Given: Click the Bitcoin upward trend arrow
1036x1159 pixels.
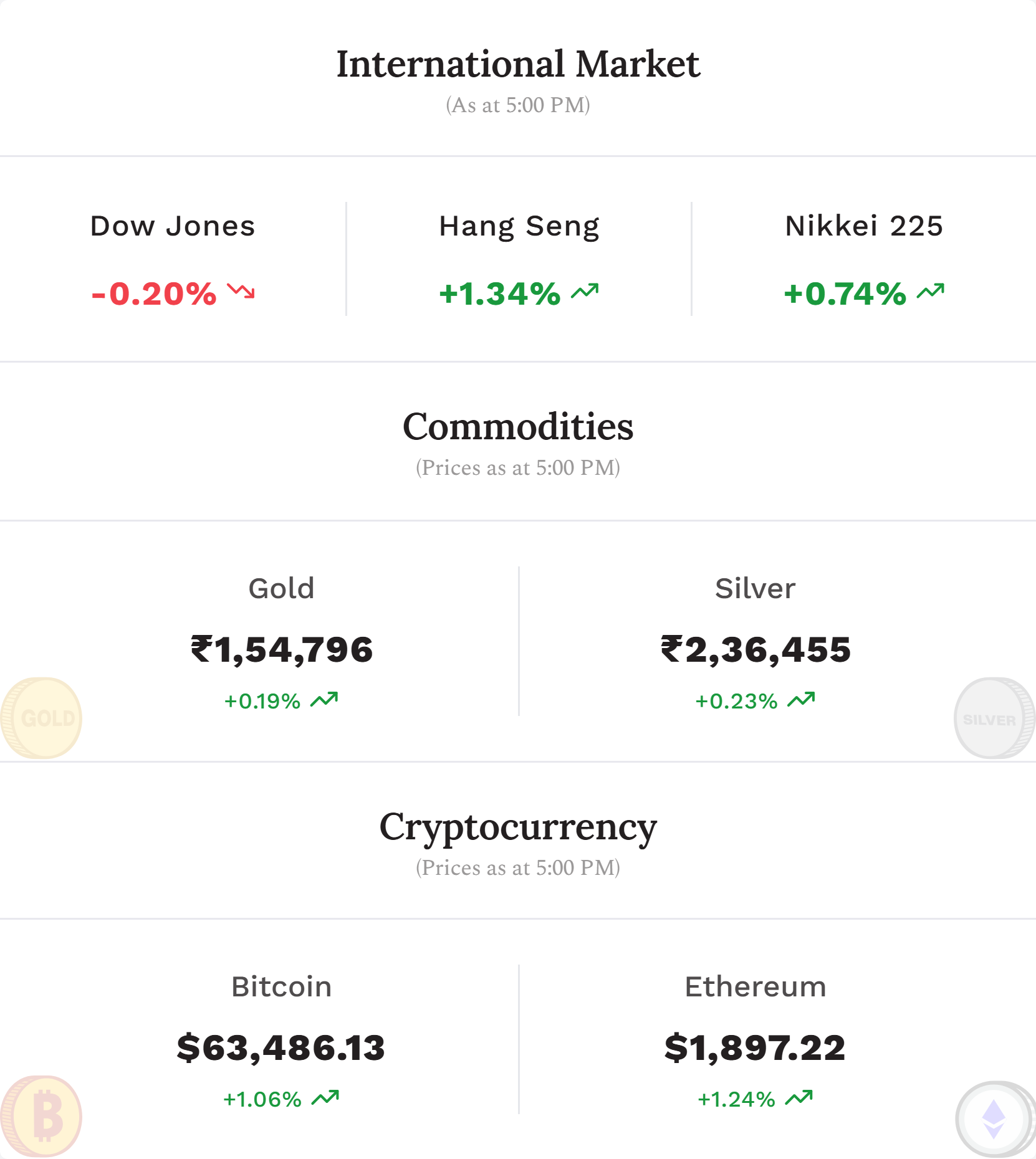Looking at the screenshot, I should click(x=325, y=1098).
